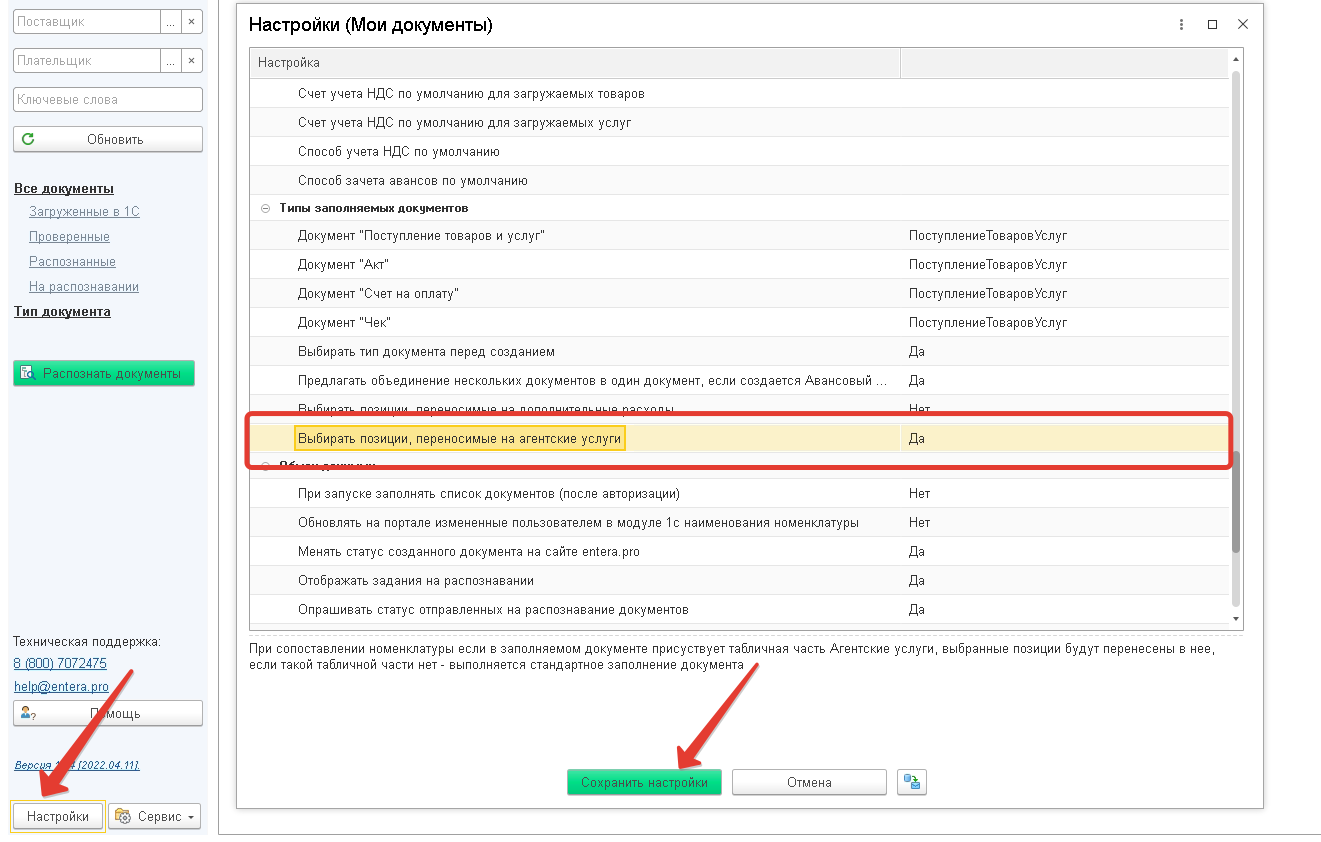
Task: Clear the Плательщик field with its x button
Action: tap(193, 60)
